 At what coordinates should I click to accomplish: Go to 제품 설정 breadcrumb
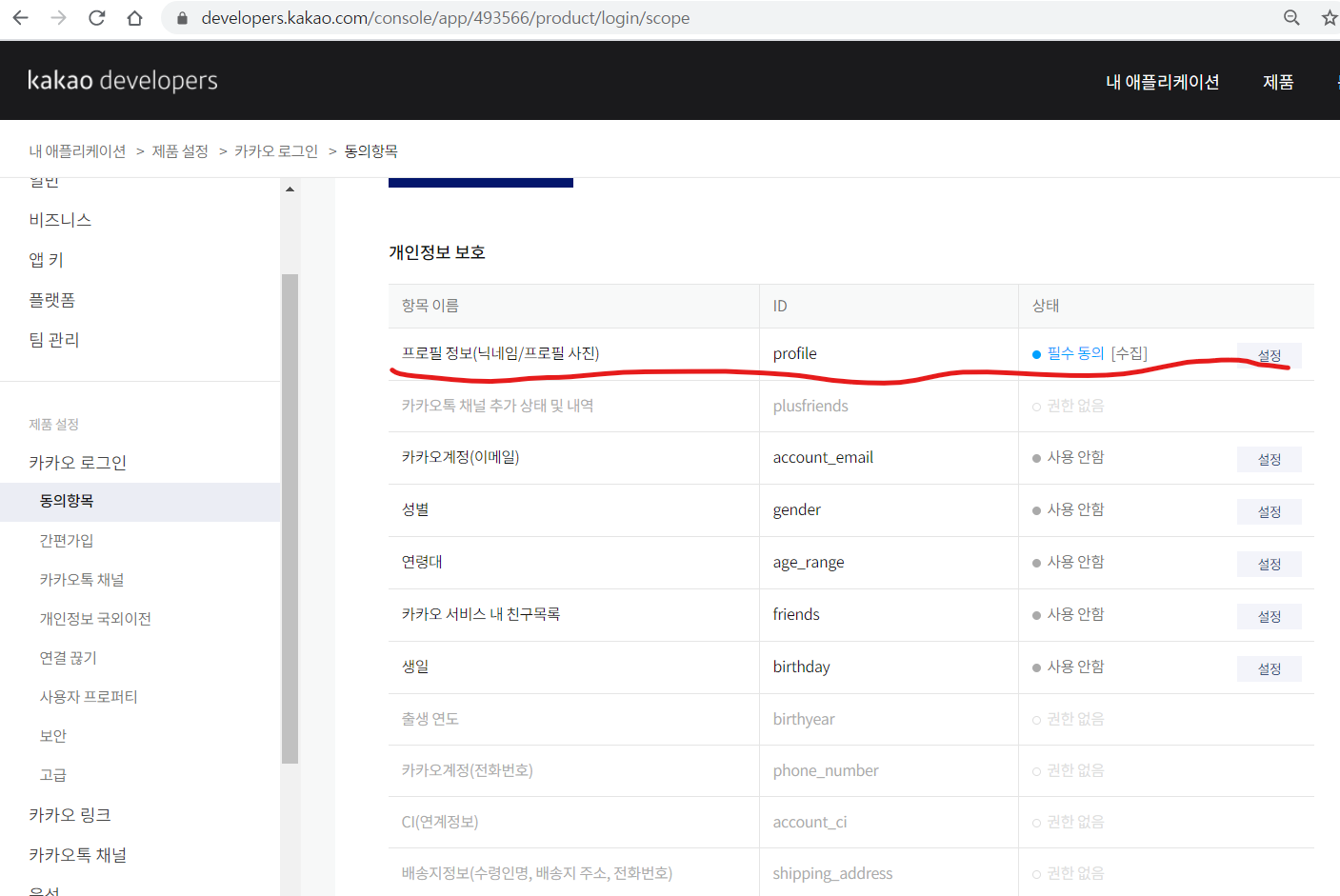[x=180, y=151]
